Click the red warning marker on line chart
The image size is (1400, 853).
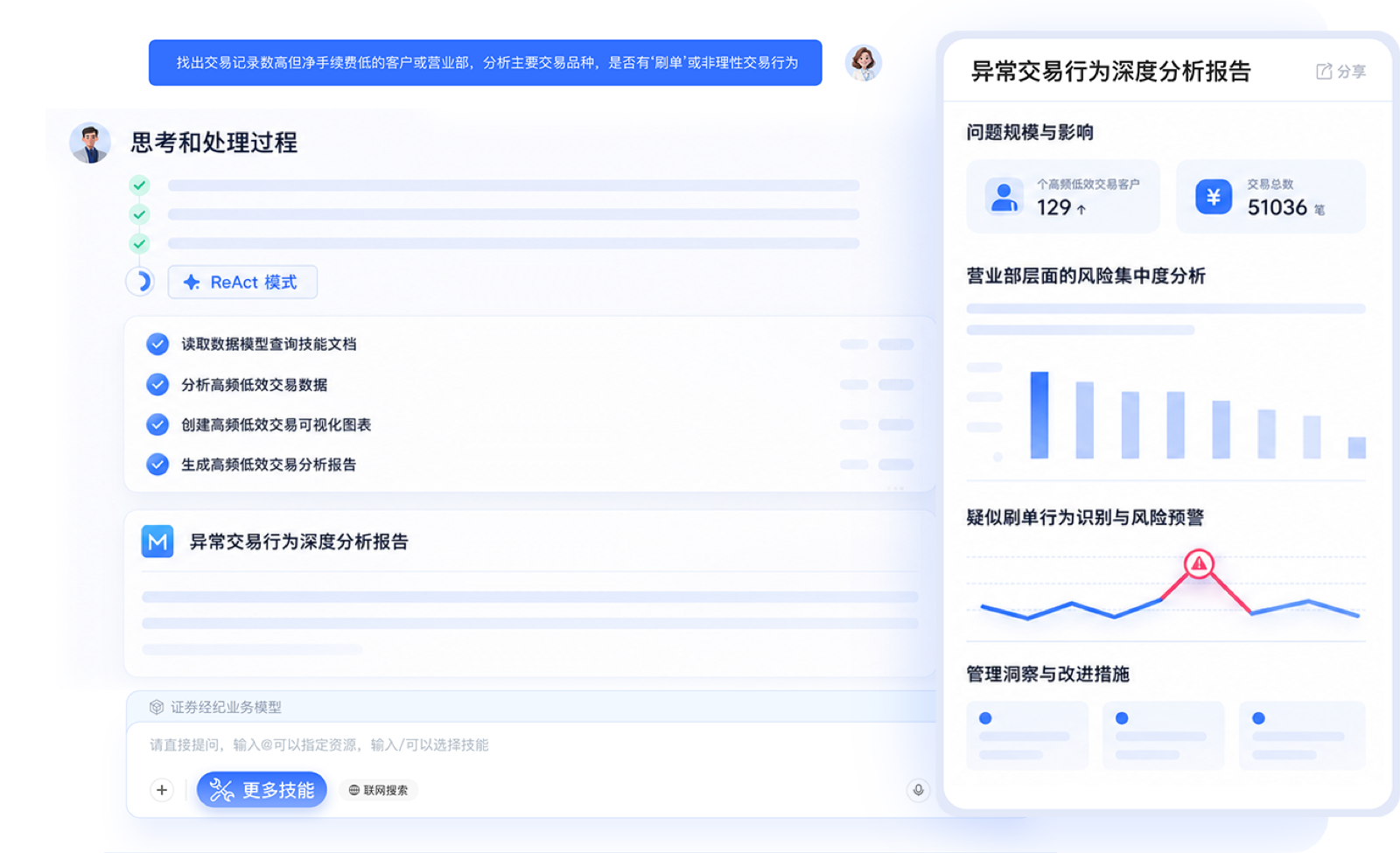point(1199,564)
